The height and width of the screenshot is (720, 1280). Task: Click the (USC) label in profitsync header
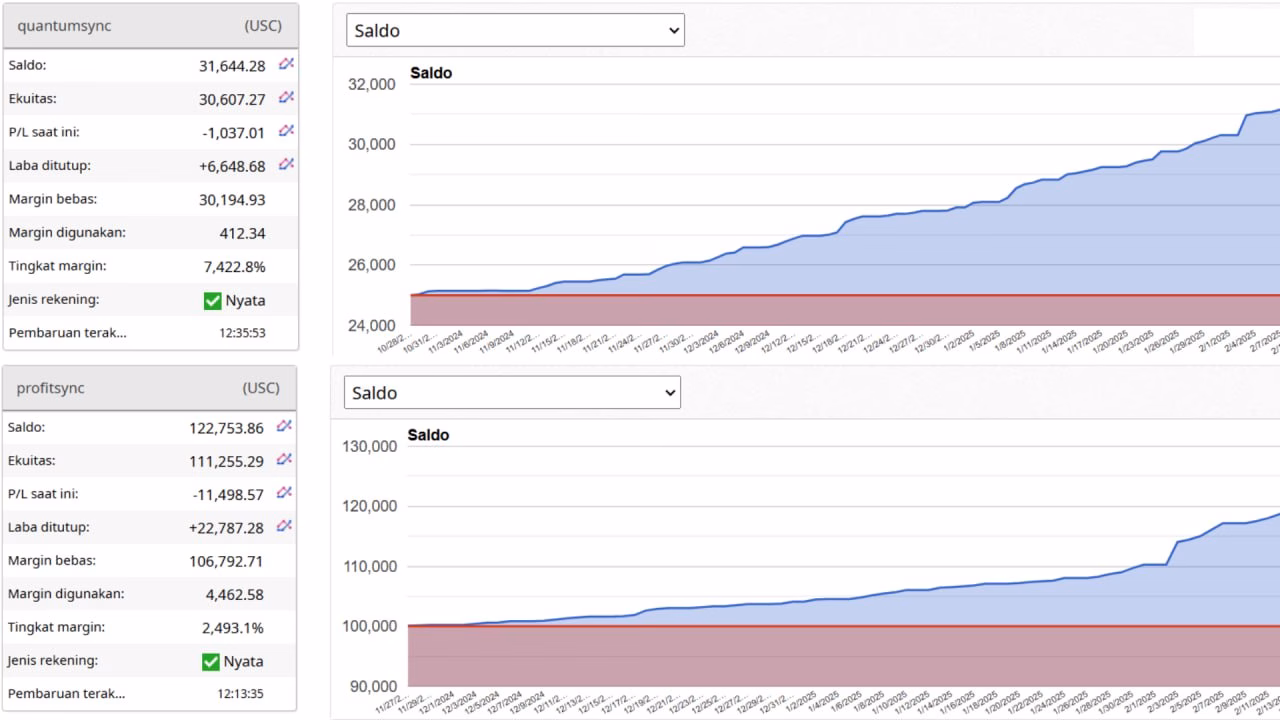[x=261, y=388]
